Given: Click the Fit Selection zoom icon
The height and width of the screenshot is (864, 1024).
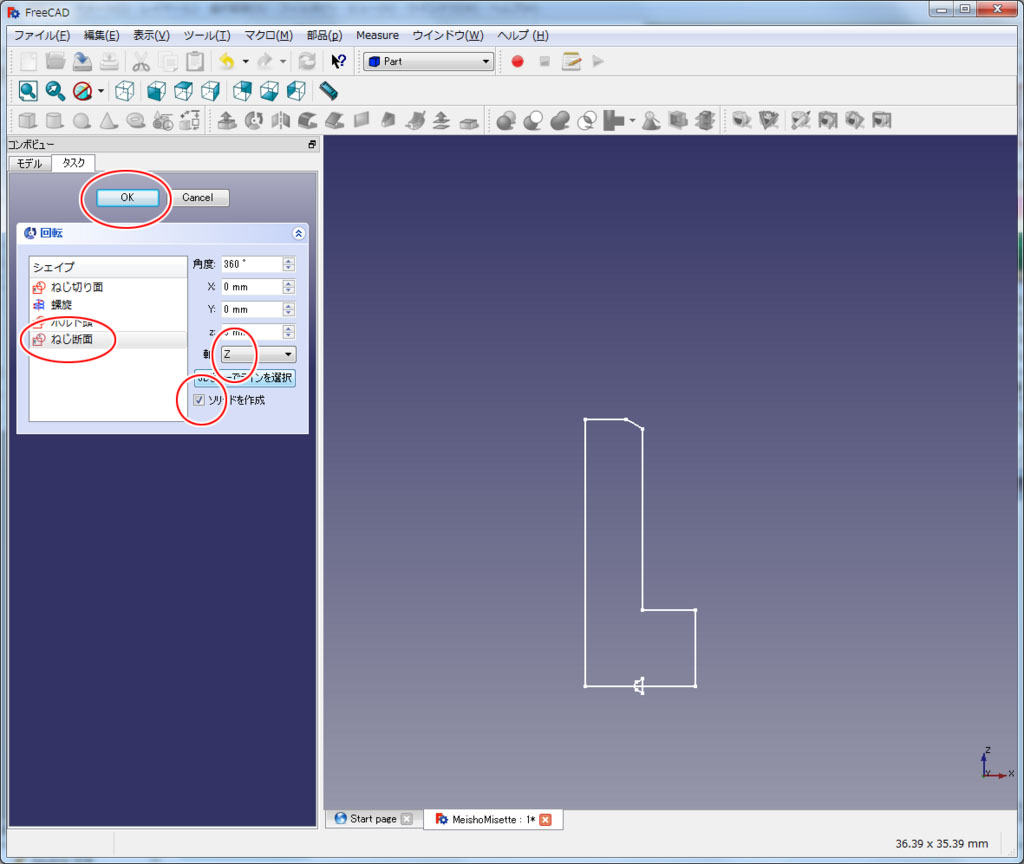Looking at the screenshot, I should click(x=55, y=91).
